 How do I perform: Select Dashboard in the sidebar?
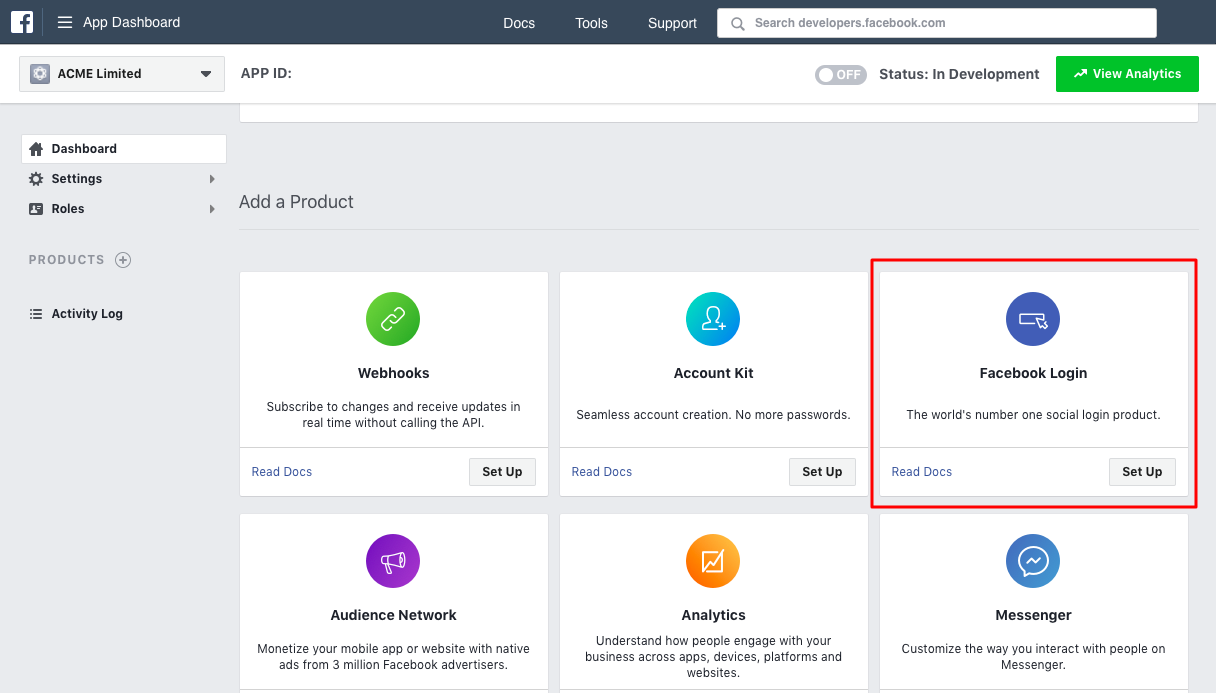click(x=123, y=149)
